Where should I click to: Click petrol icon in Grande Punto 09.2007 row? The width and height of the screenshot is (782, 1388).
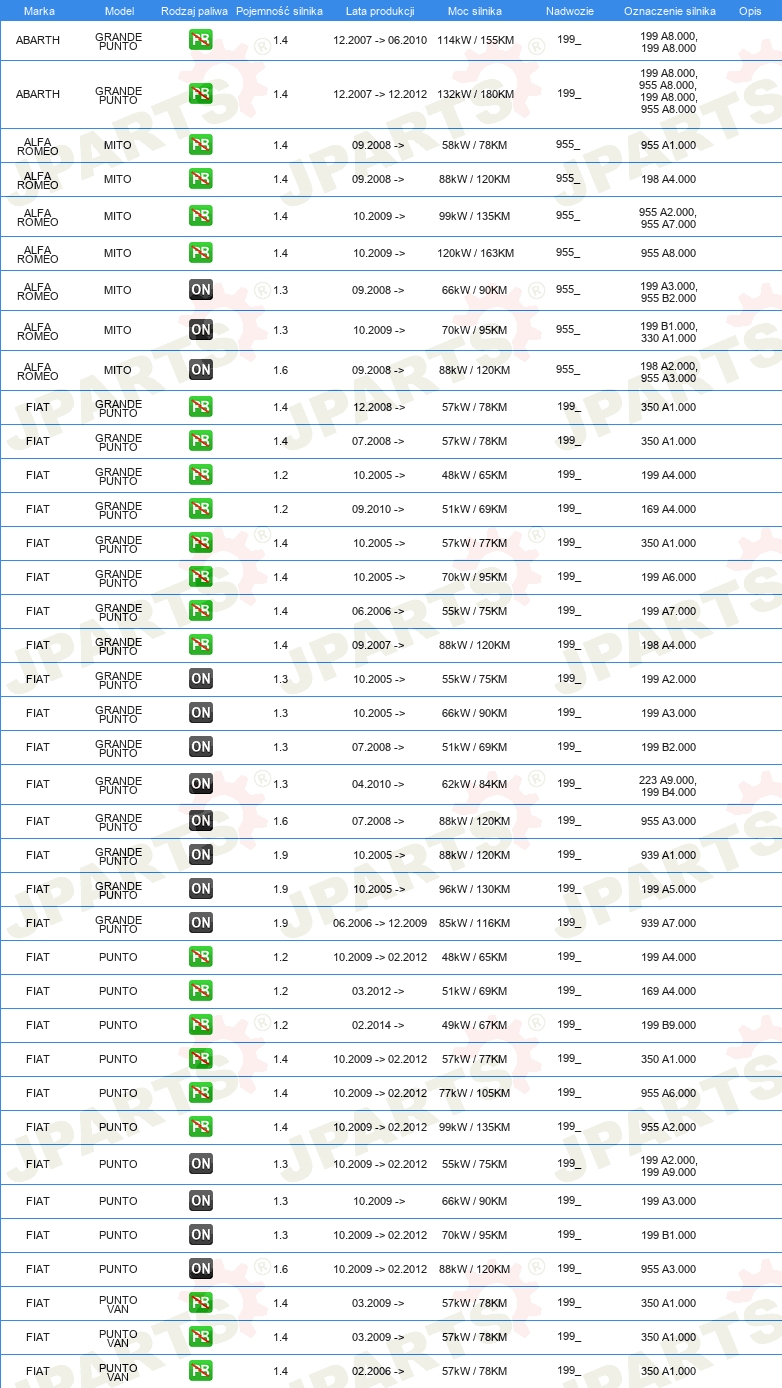point(201,645)
